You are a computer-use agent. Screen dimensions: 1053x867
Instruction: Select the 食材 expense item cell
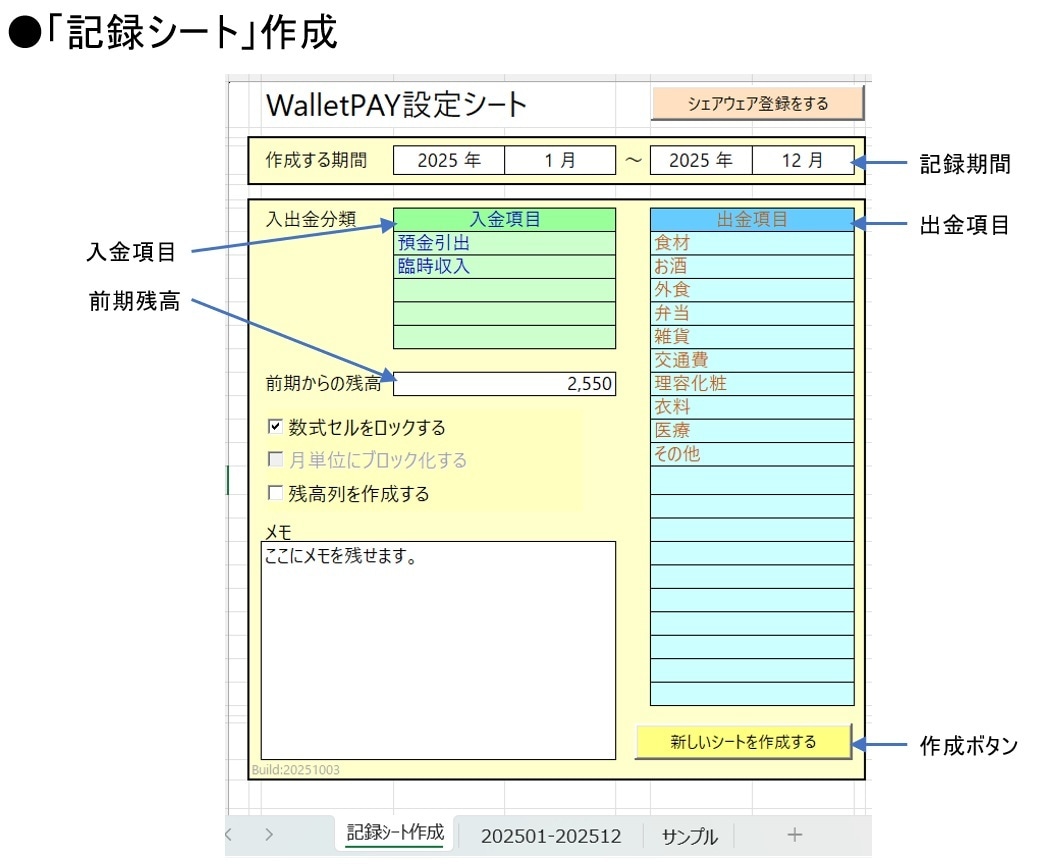pyautogui.click(x=752, y=243)
